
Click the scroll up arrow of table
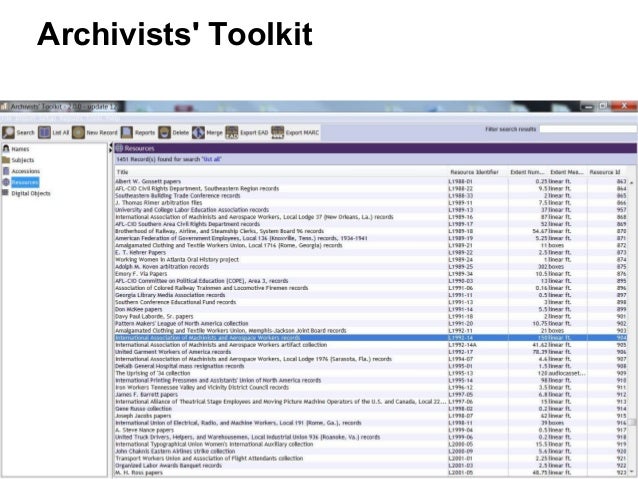pos(632,182)
